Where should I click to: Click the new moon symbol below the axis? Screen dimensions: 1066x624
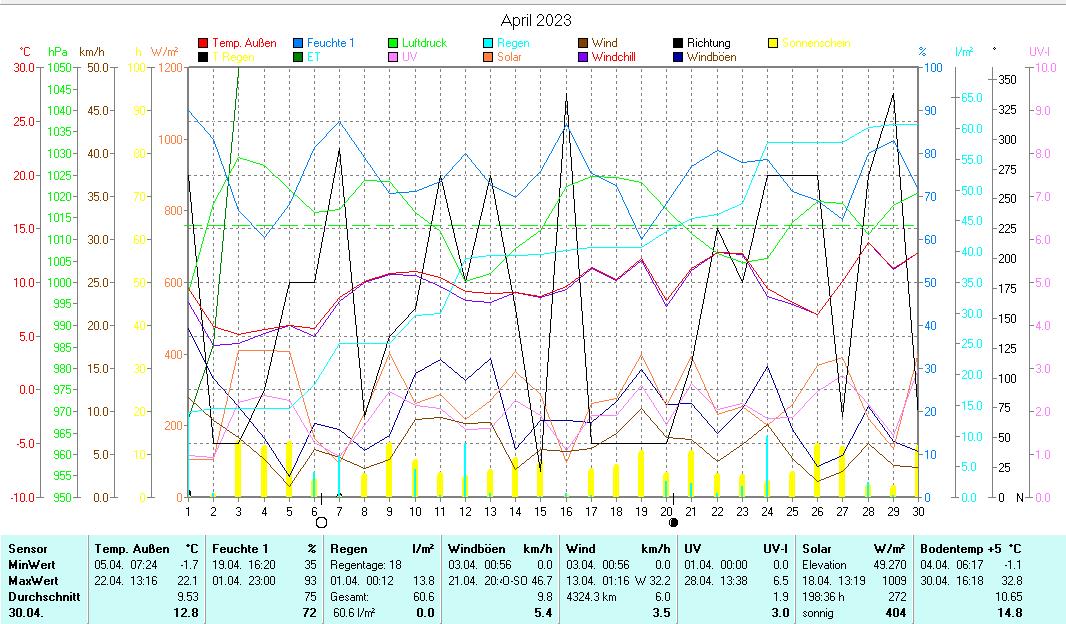pyautogui.click(x=674, y=522)
